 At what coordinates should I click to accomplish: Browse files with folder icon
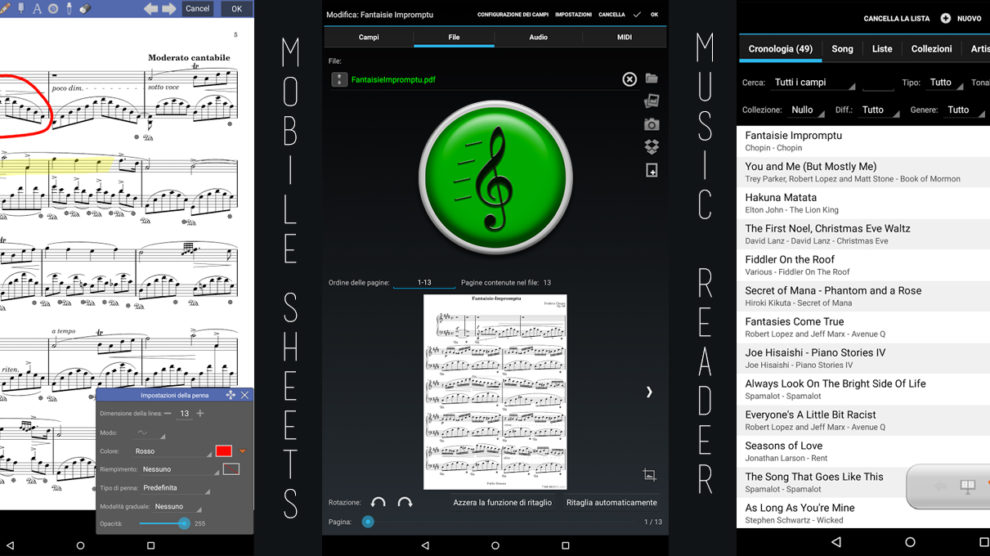[x=652, y=78]
